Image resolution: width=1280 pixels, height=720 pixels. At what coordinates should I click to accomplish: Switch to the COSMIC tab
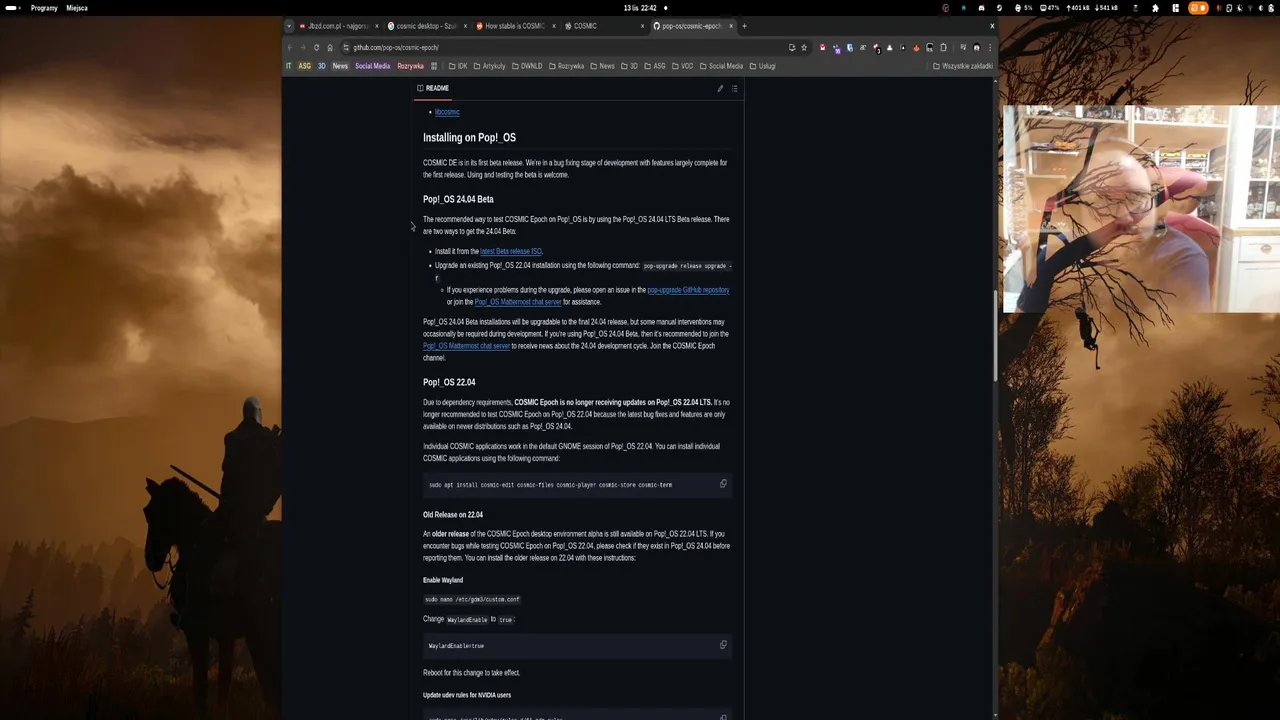tap(603, 26)
